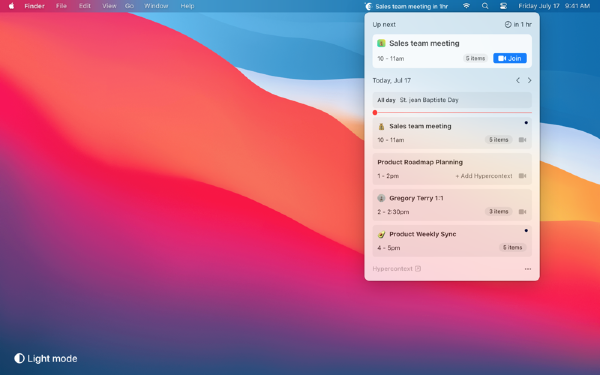The width and height of the screenshot is (600, 375).
Task: Open the Finder menu
Action: [34, 6]
